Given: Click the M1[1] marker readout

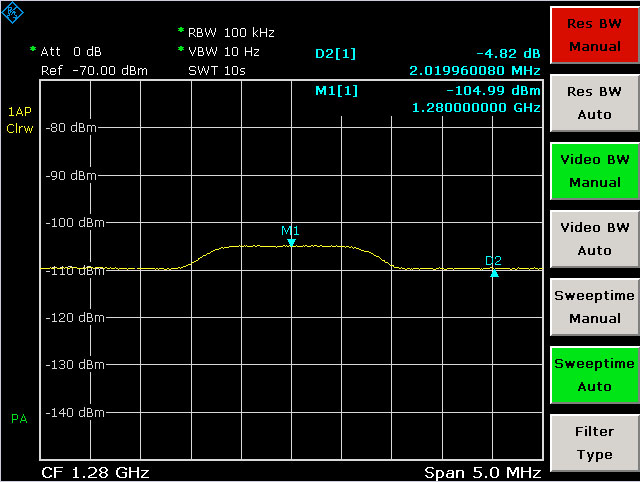Looking at the screenshot, I should (336, 91).
